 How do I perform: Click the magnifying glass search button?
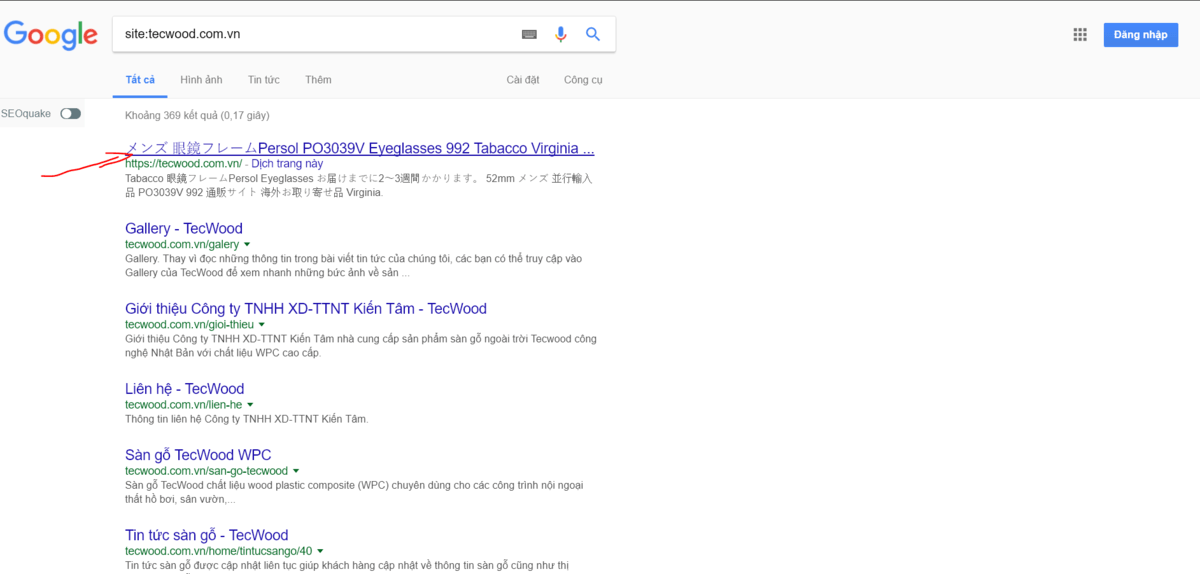tap(593, 34)
